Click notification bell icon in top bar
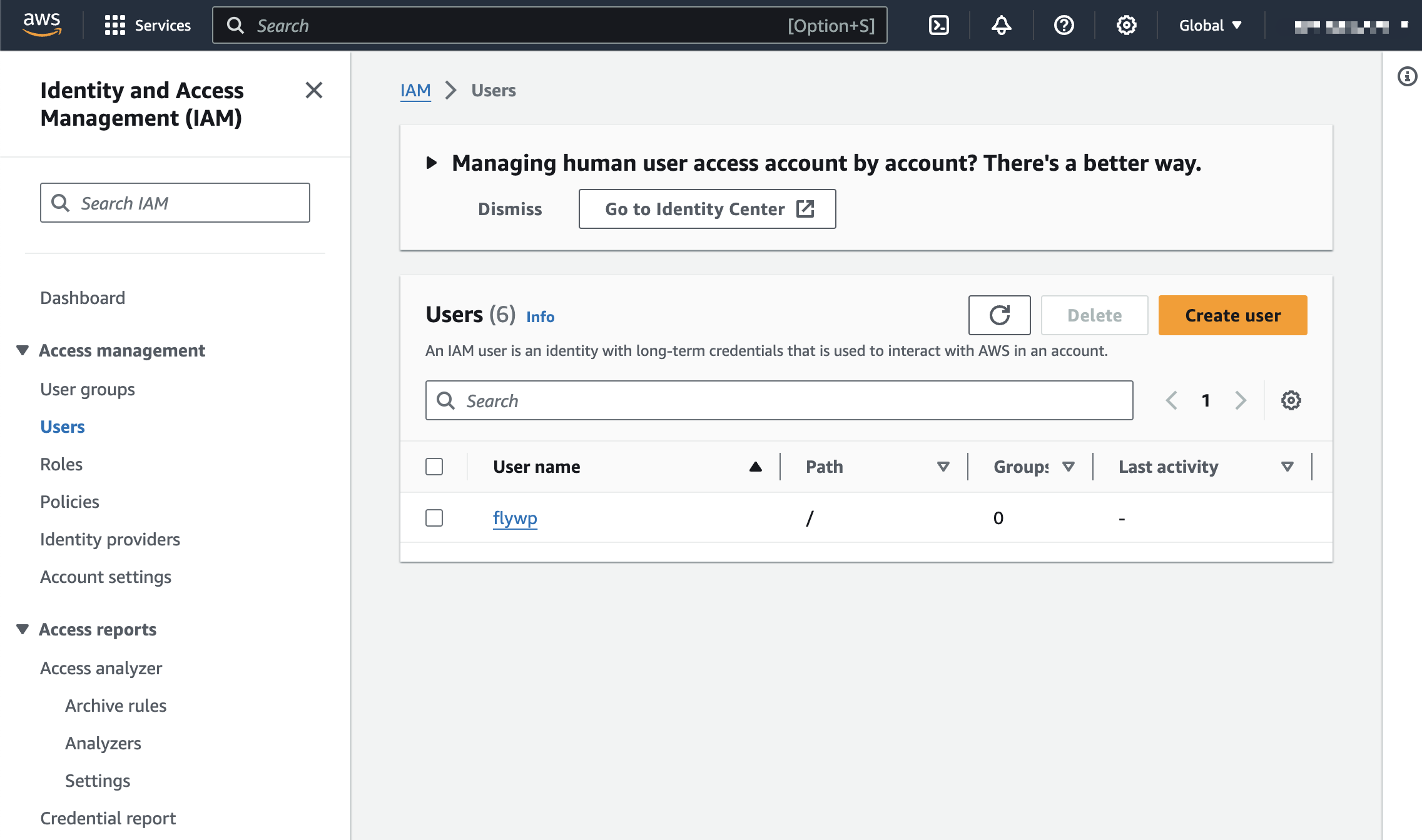1422x840 pixels. pyautogui.click(x=1001, y=25)
